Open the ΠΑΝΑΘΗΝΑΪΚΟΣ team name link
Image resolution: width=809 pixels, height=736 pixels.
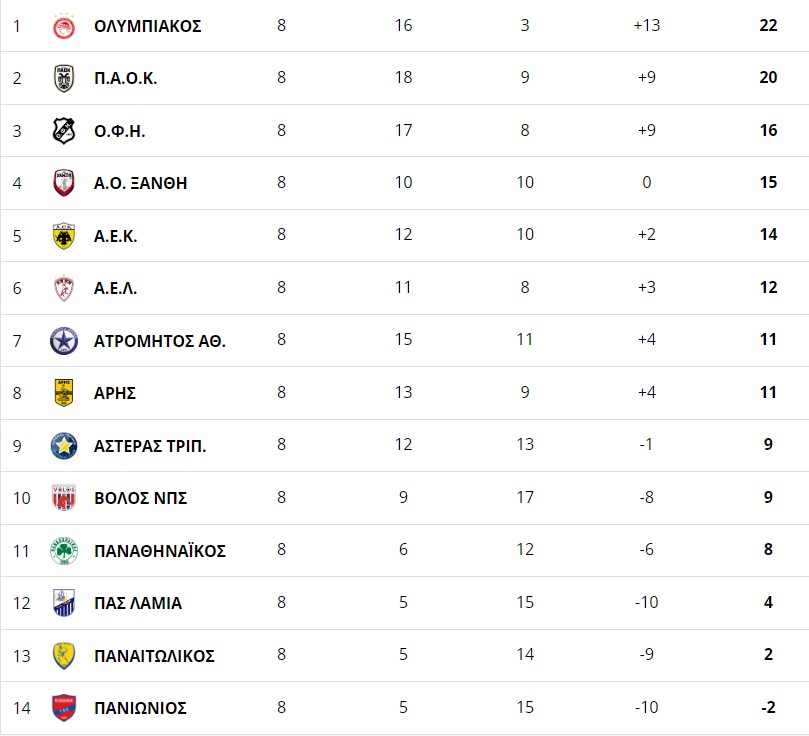160,550
